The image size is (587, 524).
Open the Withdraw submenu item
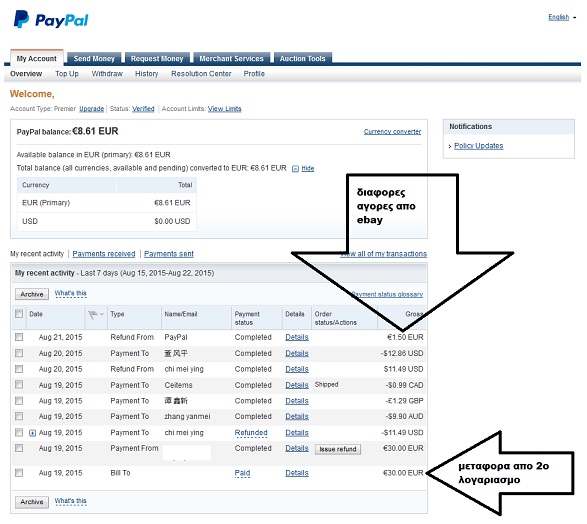107,74
